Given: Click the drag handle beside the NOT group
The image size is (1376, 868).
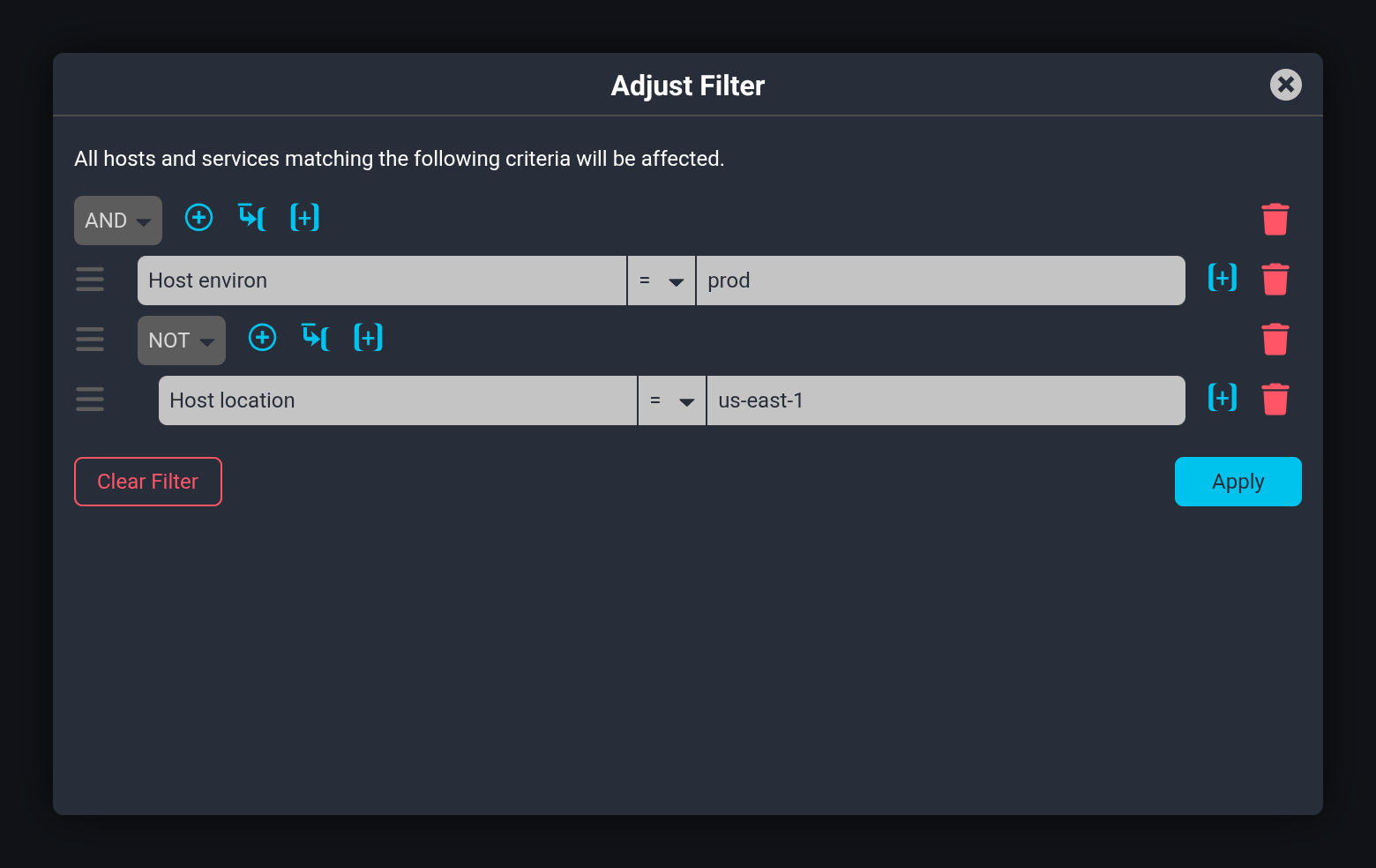Looking at the screenshot, I should click(89, 340).
